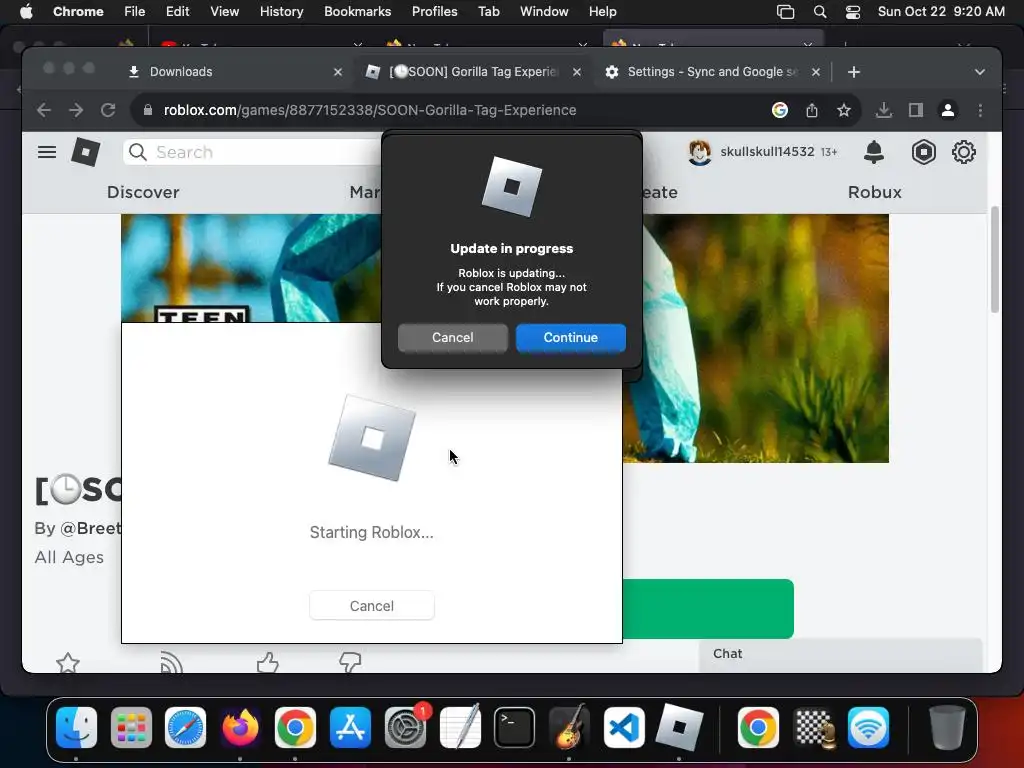Switch to the Settings Sync tab

(x=712, y=72)
